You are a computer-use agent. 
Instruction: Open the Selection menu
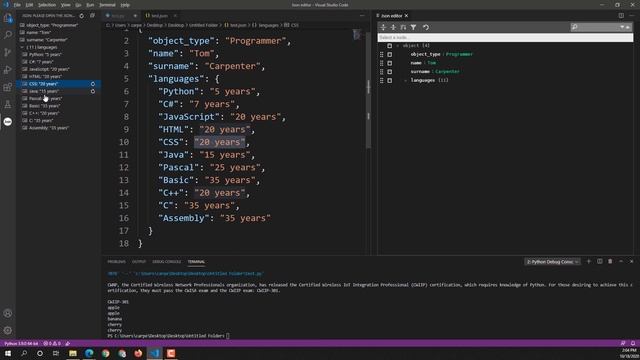tap(47, 5)
